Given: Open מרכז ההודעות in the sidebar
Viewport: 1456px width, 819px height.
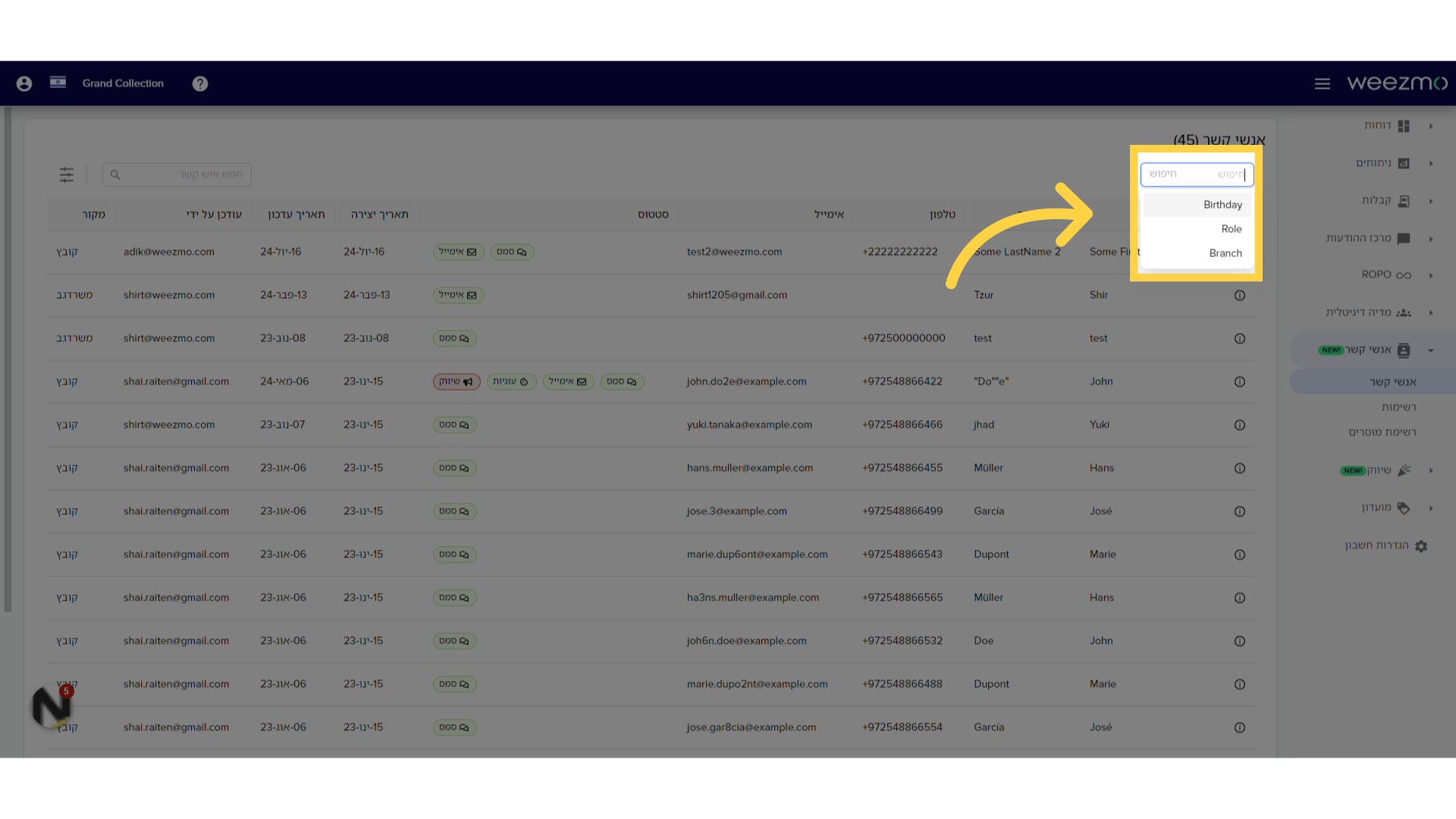Looking at the screenshot, I should tap(1358, 238).
